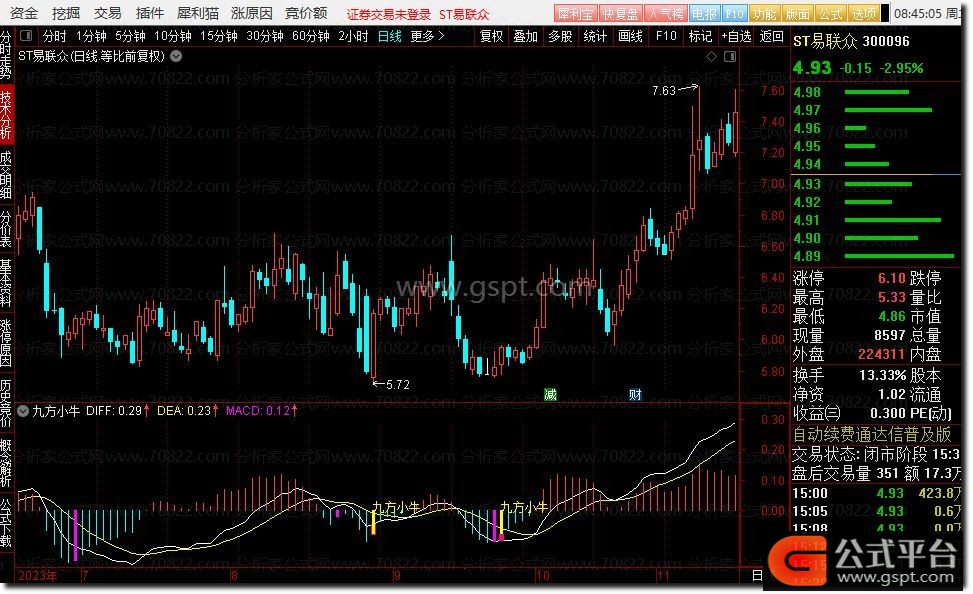This screenshot has height=594, width=973.
Task: Open the 涨停原因 sidebar tab
Action: point(6,342)
